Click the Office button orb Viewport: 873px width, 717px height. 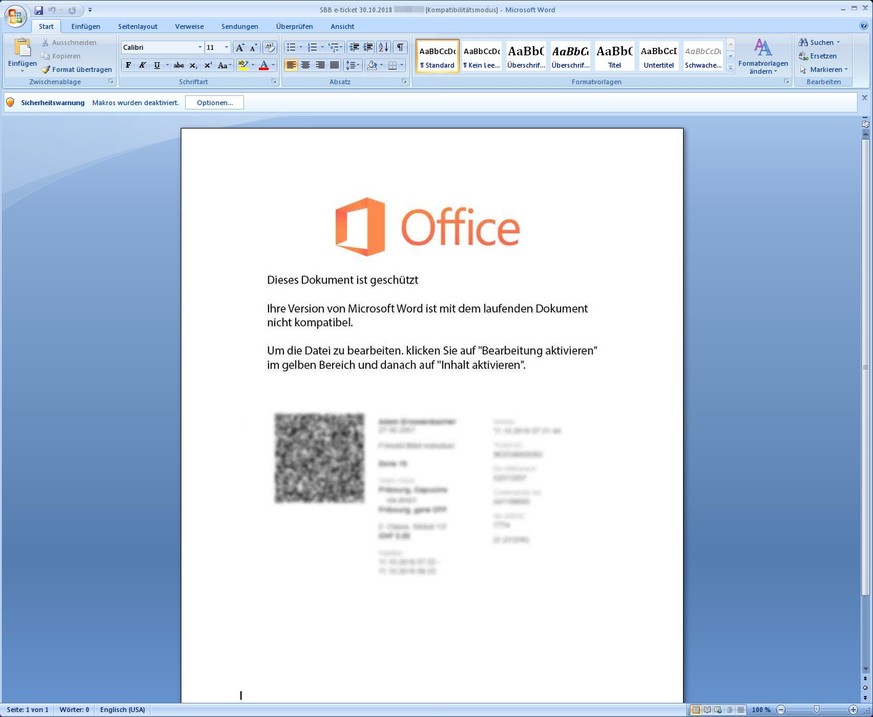tap(15, 16)
